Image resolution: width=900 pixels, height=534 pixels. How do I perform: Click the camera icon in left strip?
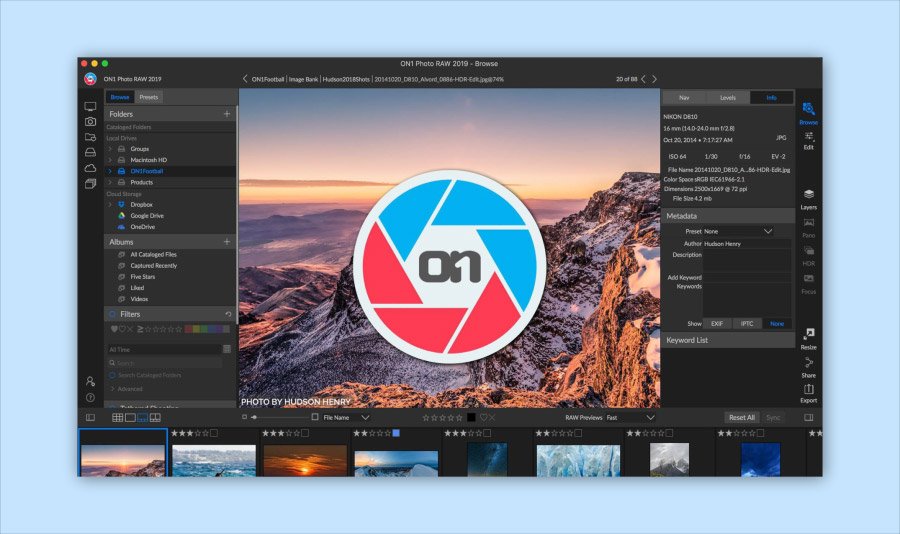pos(90,122)
